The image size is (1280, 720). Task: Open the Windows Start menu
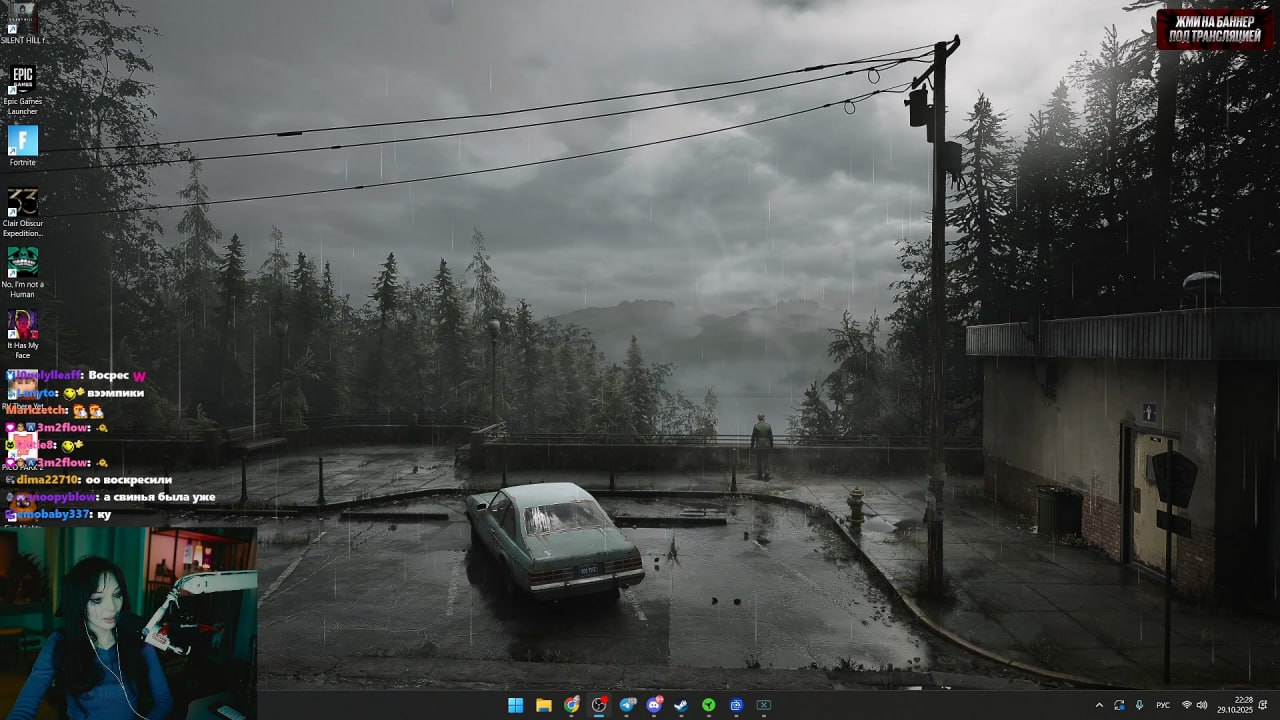(x=515, y=705)
